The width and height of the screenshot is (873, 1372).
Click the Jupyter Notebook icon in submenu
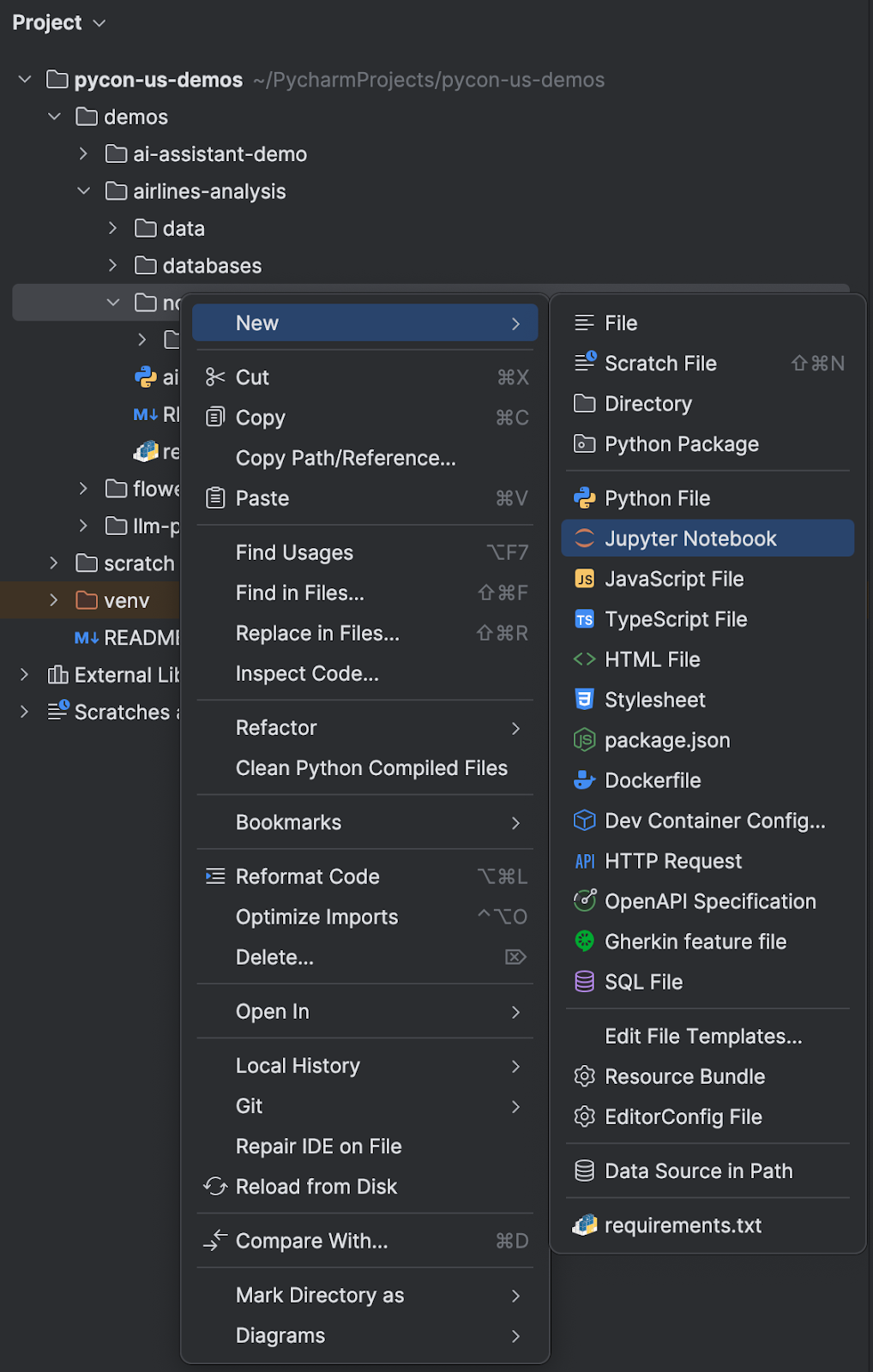point(584,539)
